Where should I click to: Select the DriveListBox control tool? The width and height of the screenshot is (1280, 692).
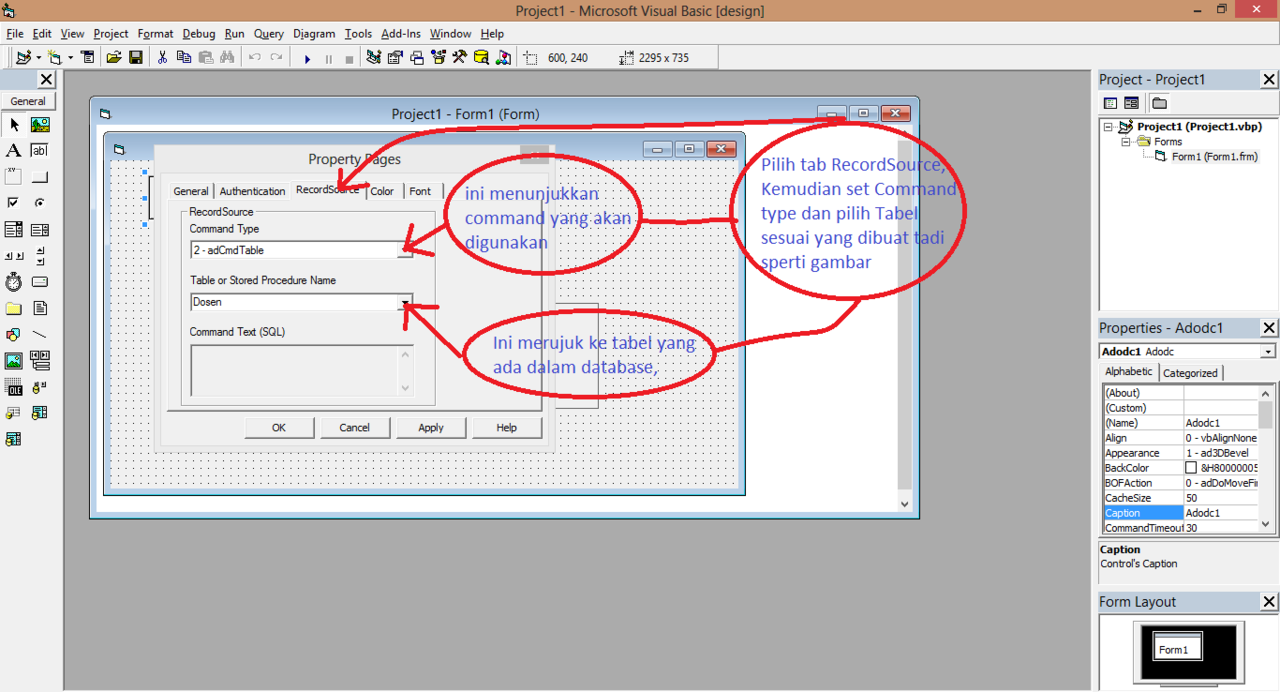point(40,282)
